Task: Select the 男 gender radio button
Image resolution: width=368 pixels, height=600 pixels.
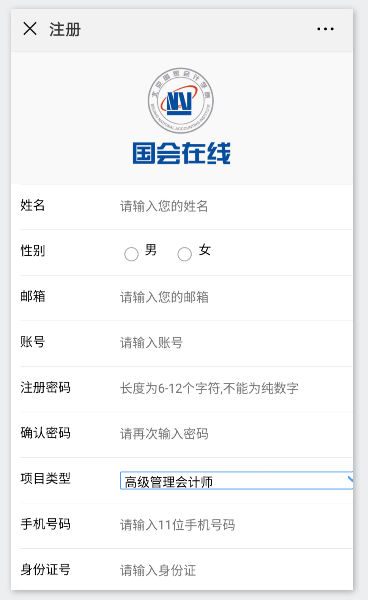Action: pyautogui.click(x=131, y=254)
